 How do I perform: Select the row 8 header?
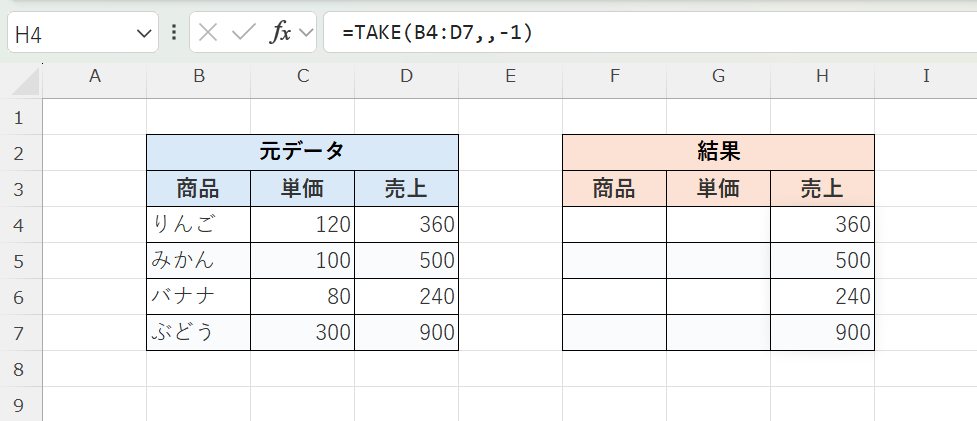click(x=20, y=369)
